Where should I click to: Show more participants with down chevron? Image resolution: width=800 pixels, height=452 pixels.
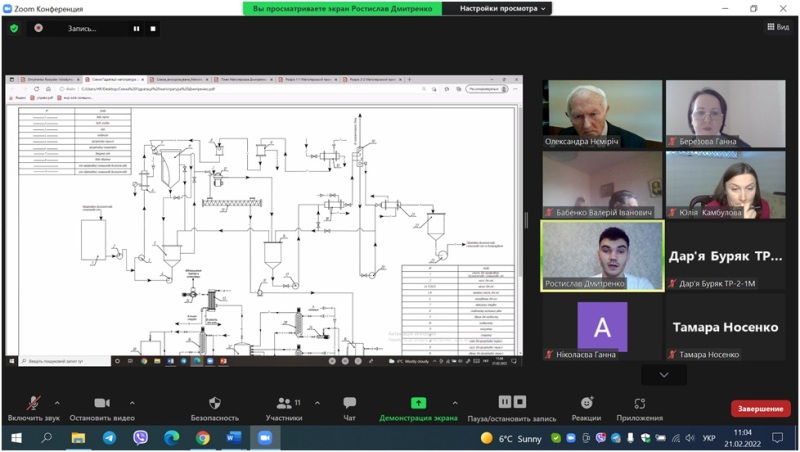(x=663, y=375)
